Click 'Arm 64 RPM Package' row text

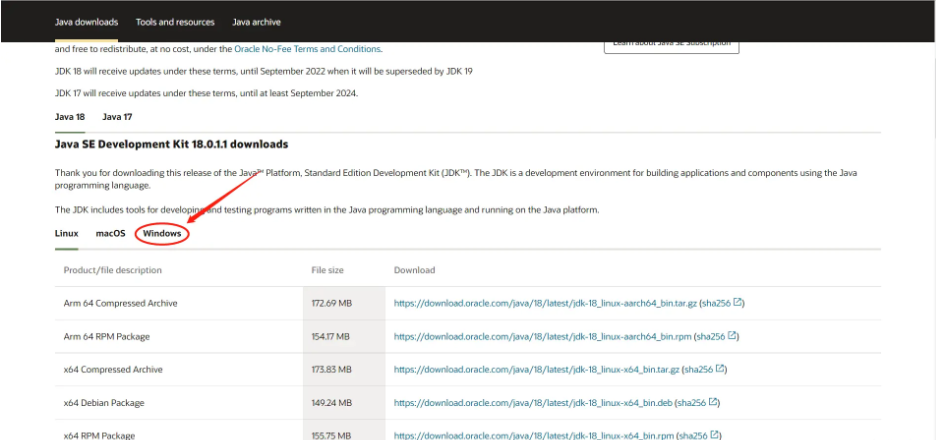(107, 337)
